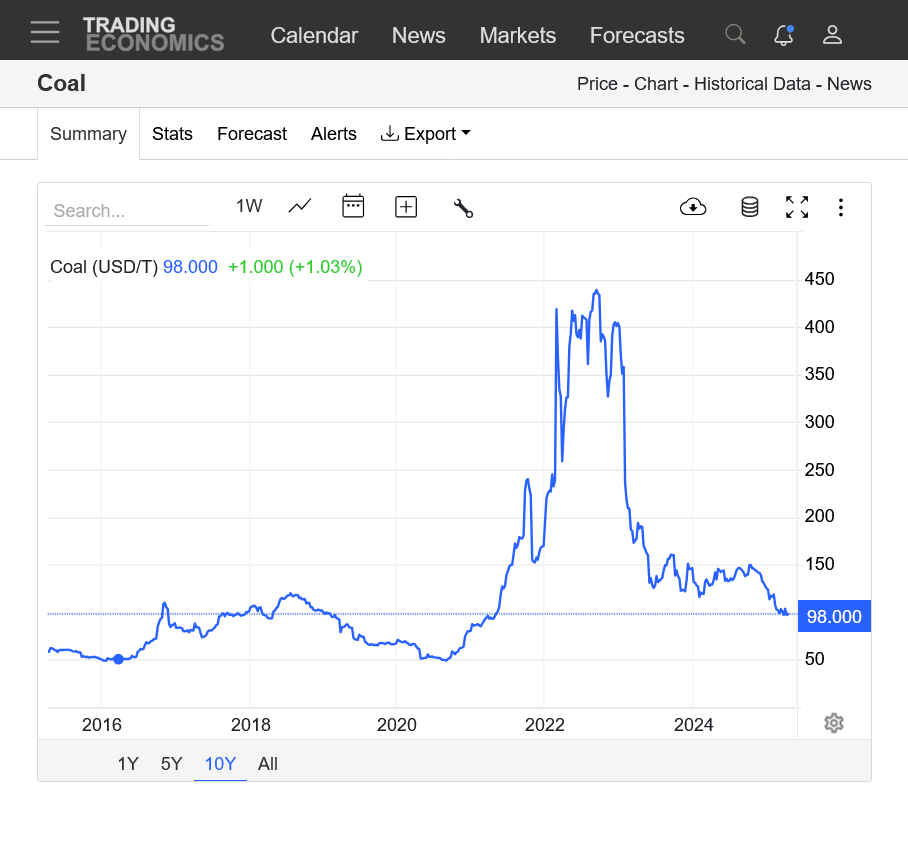Open the calendar date range picker
The width and height of the screenshot is (908, 861).
click(x=353, y=207)
